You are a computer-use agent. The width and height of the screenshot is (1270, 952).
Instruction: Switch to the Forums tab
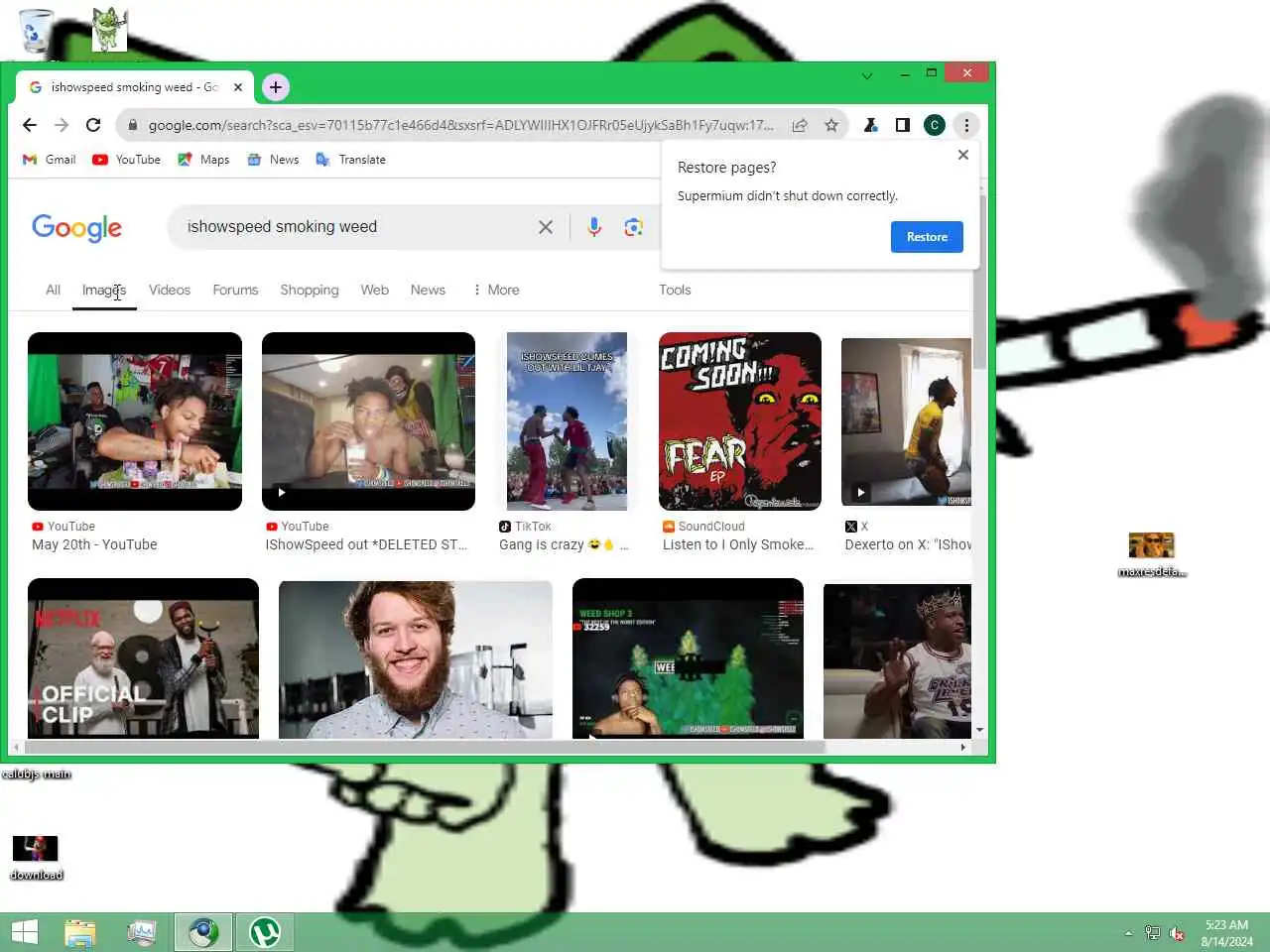235,290
